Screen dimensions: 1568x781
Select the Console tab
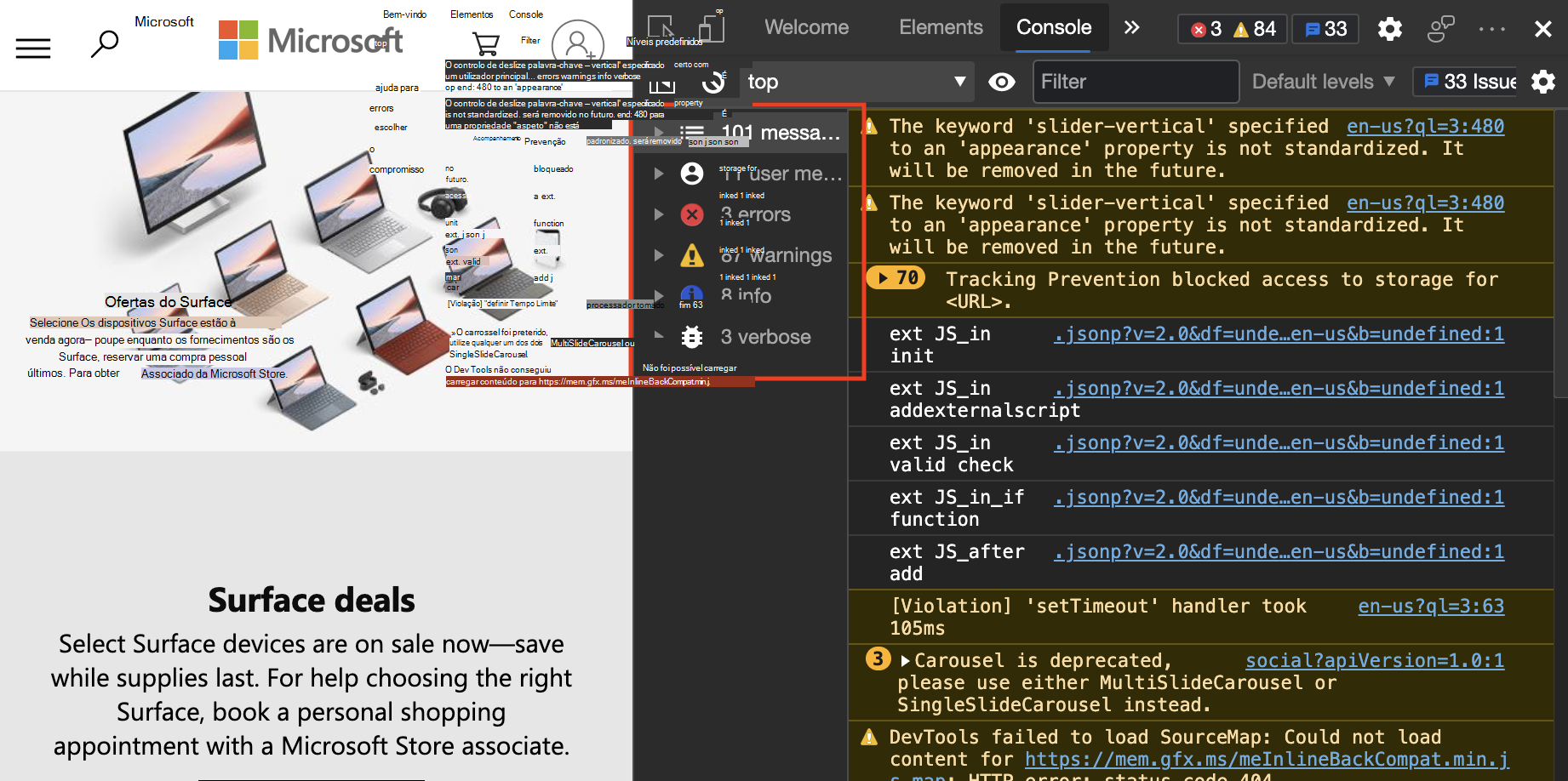tap(1054, 27)
